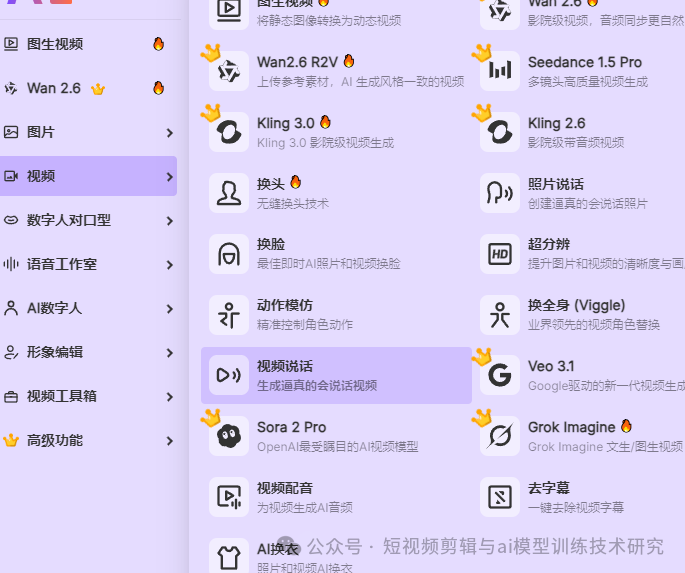Click the AI换衣 shirt icon
685x573 pixels.
(x=229, y=557)
